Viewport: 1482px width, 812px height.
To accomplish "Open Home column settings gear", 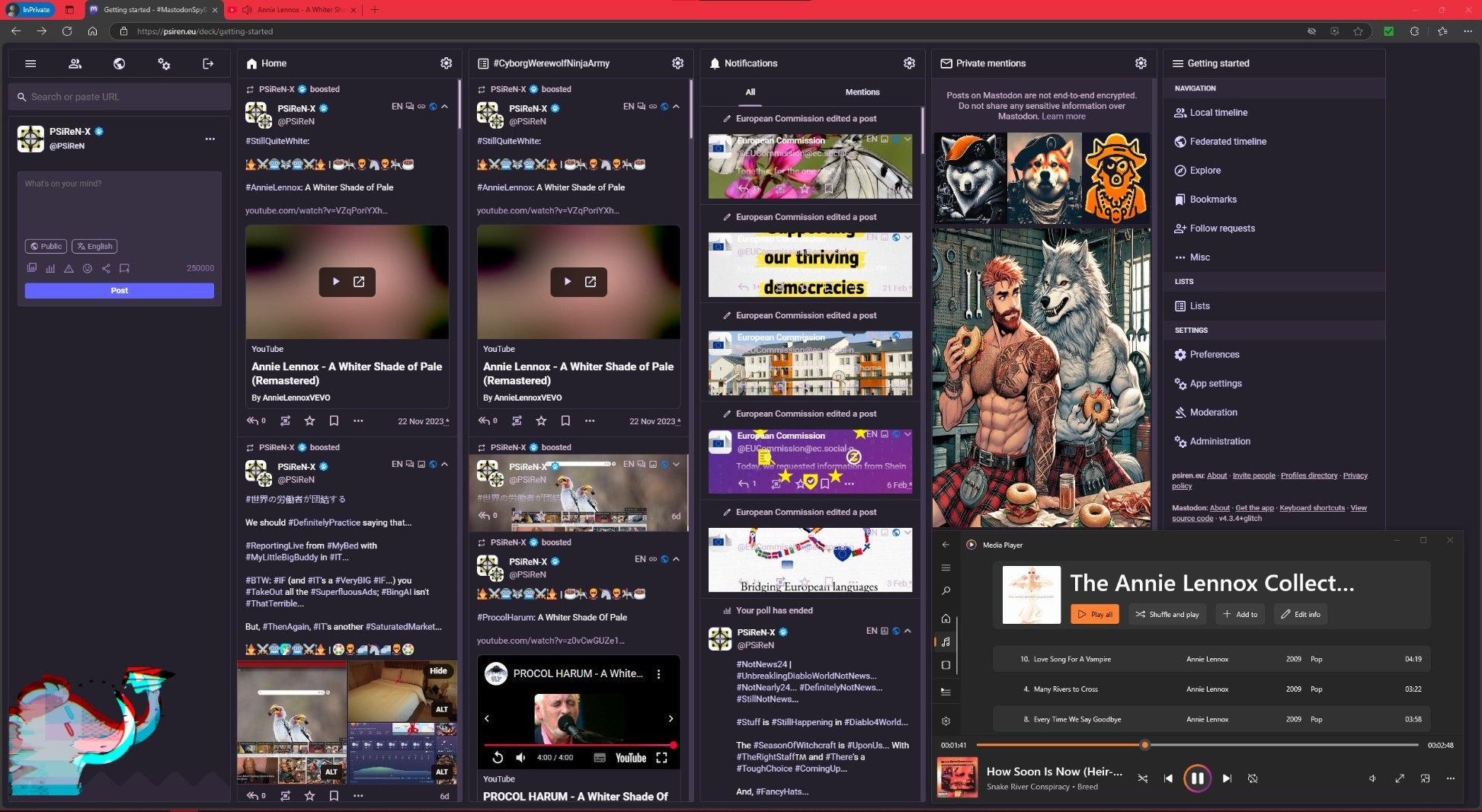I will [x=447, y=63].
